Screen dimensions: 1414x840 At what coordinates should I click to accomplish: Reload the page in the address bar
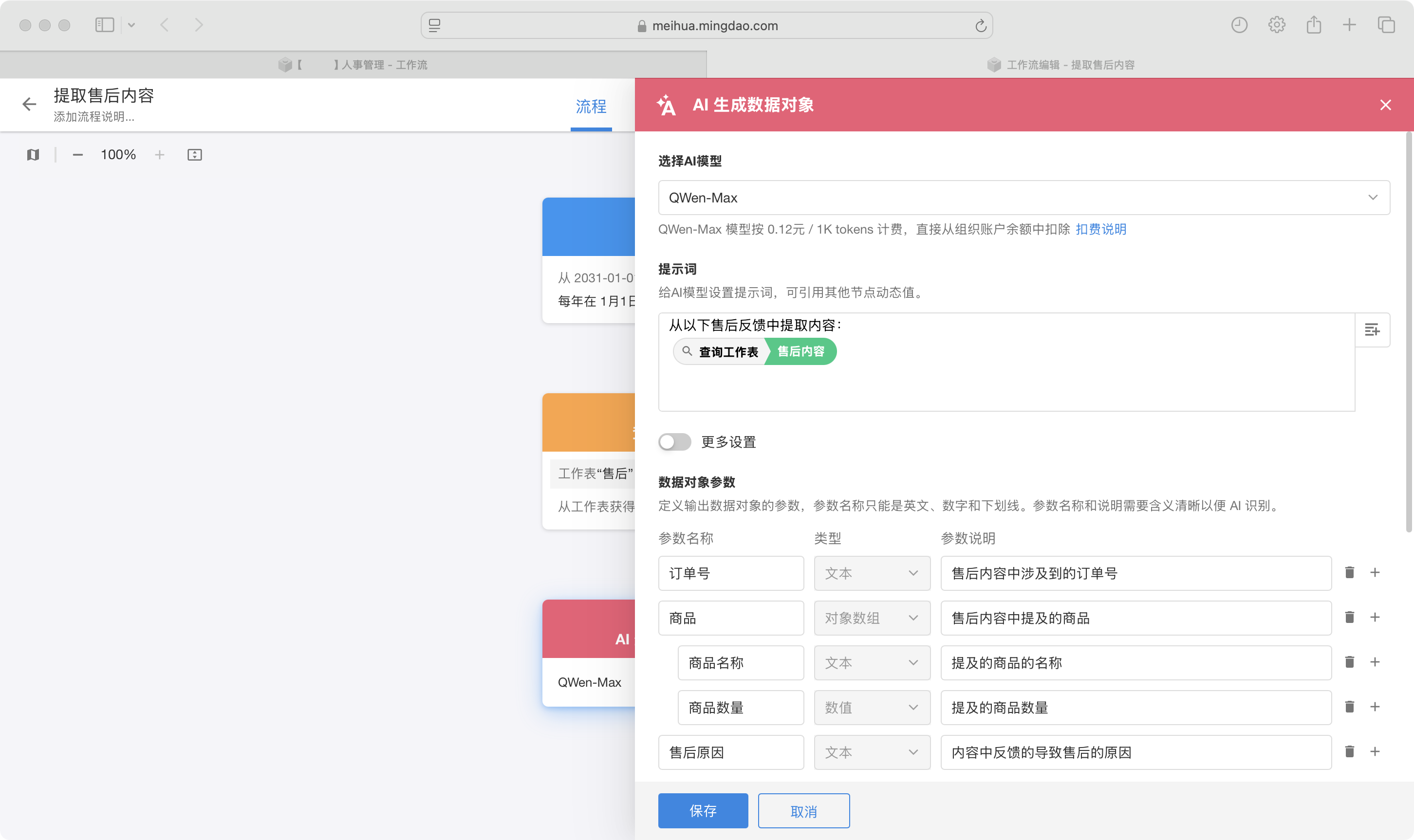coord(980,25)
